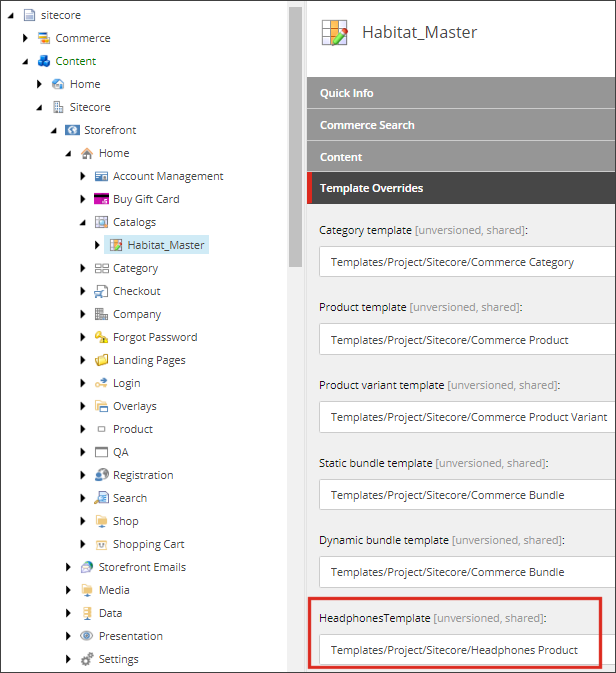Click the Landing Pages folder icon
Viewport: 616px width, 673px height.
(x=101, y=360)
